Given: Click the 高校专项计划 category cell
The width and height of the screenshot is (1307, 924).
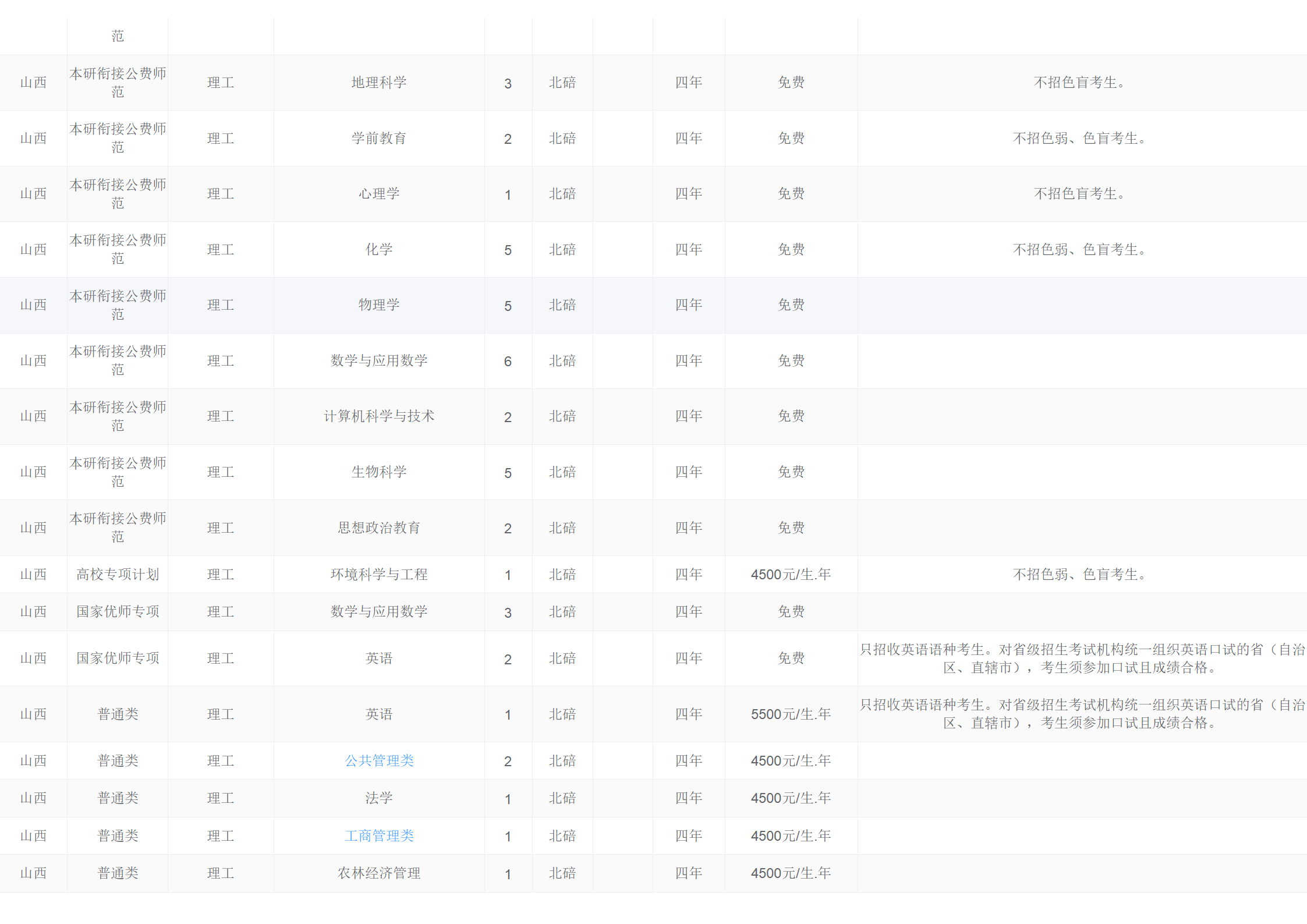Looking at the screenshot, I should coord(118,574).
